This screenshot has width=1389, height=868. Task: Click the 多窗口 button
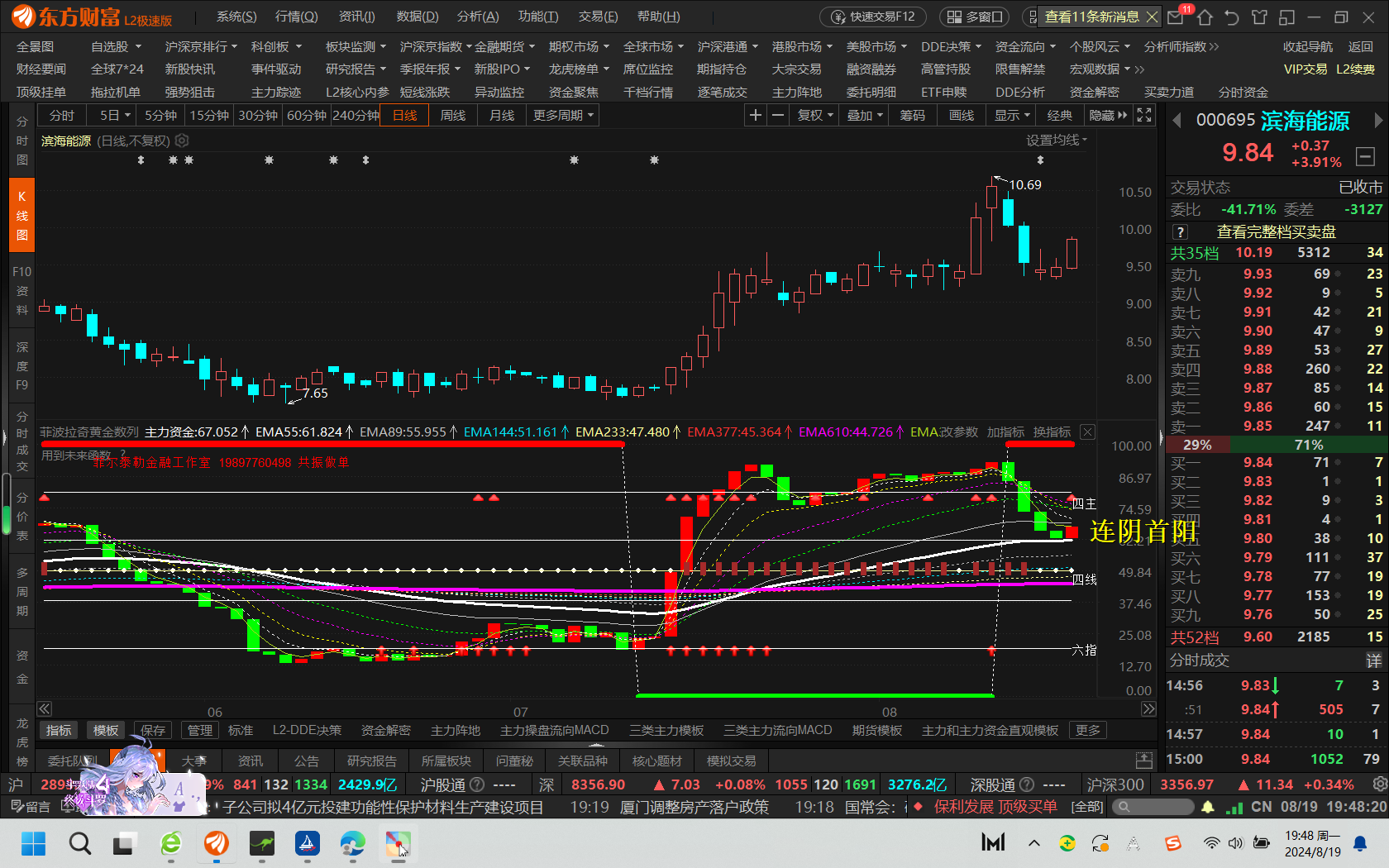(x=974, y=17)
